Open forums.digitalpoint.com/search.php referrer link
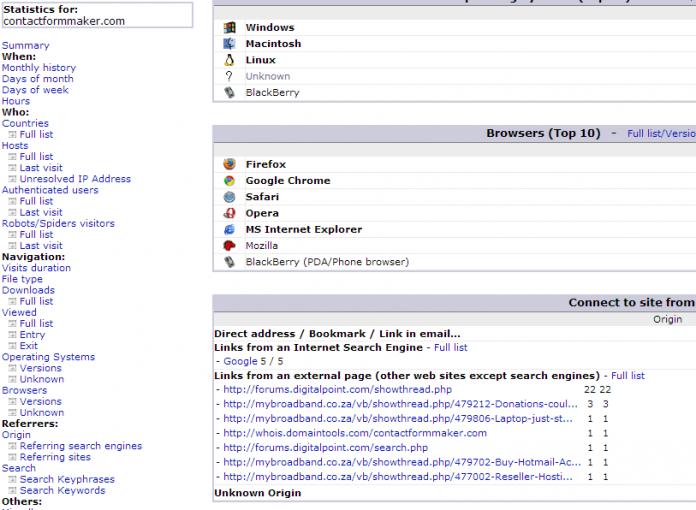Screen dimensions: 696x510 (x=325, y=447)
